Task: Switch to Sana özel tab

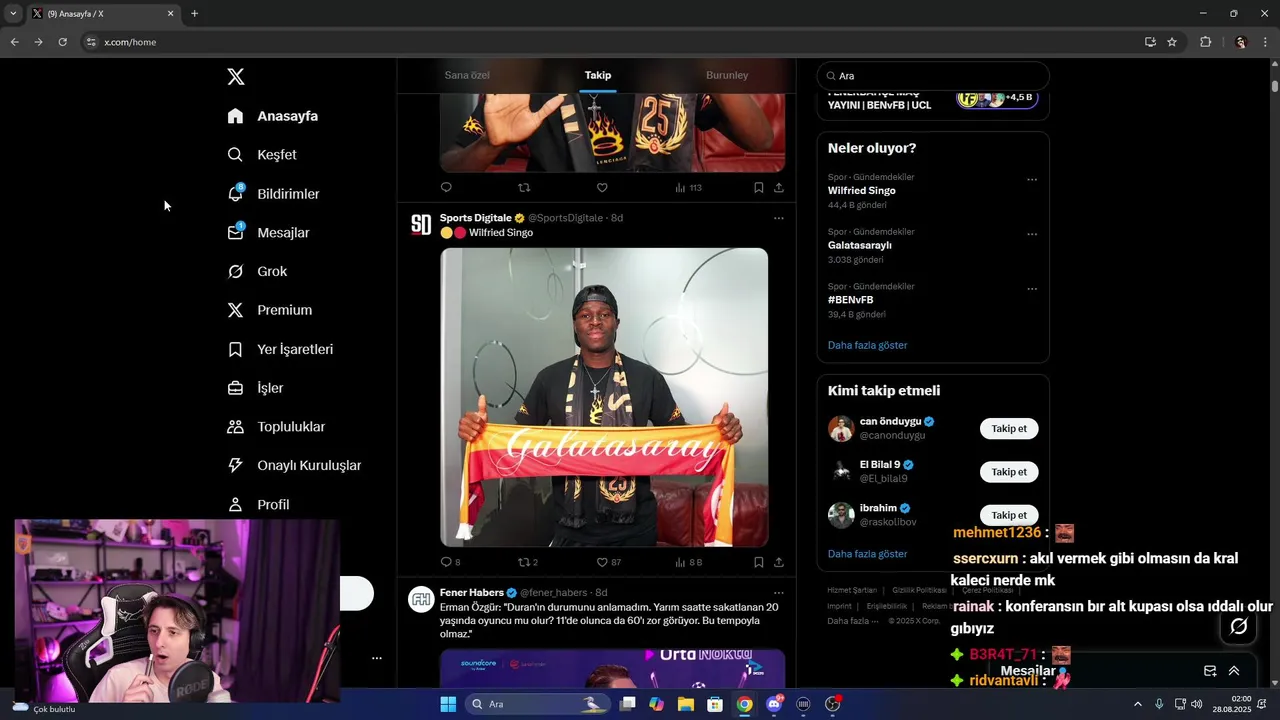Action: point(467,75)
